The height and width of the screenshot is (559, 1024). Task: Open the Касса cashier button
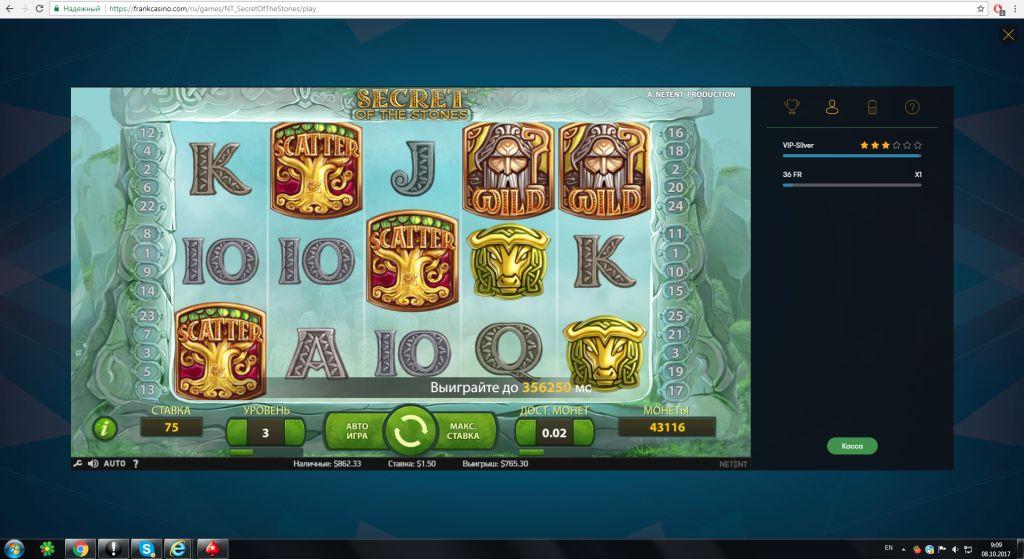(852, 446)
